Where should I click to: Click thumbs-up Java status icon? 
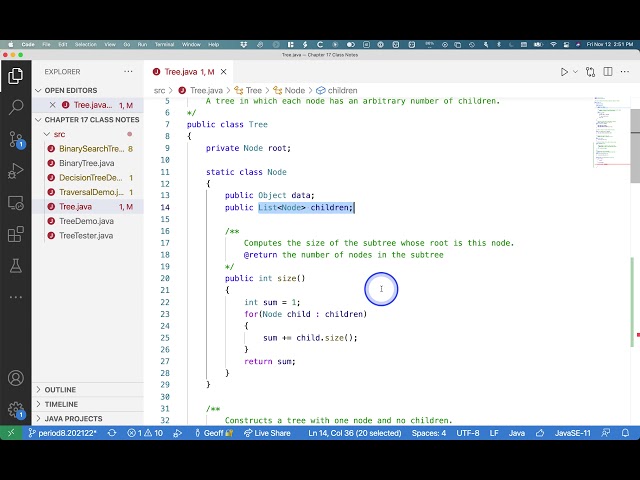click(540, 433)
